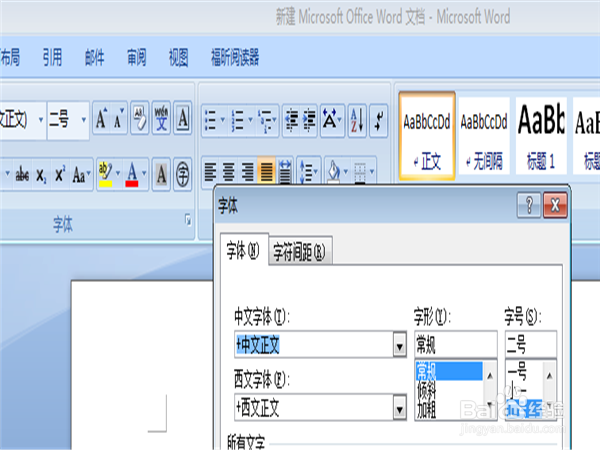Select 加粗 in the 字形 list
Viewport: 600px width, 450px height.
click(x=449, y=410)
